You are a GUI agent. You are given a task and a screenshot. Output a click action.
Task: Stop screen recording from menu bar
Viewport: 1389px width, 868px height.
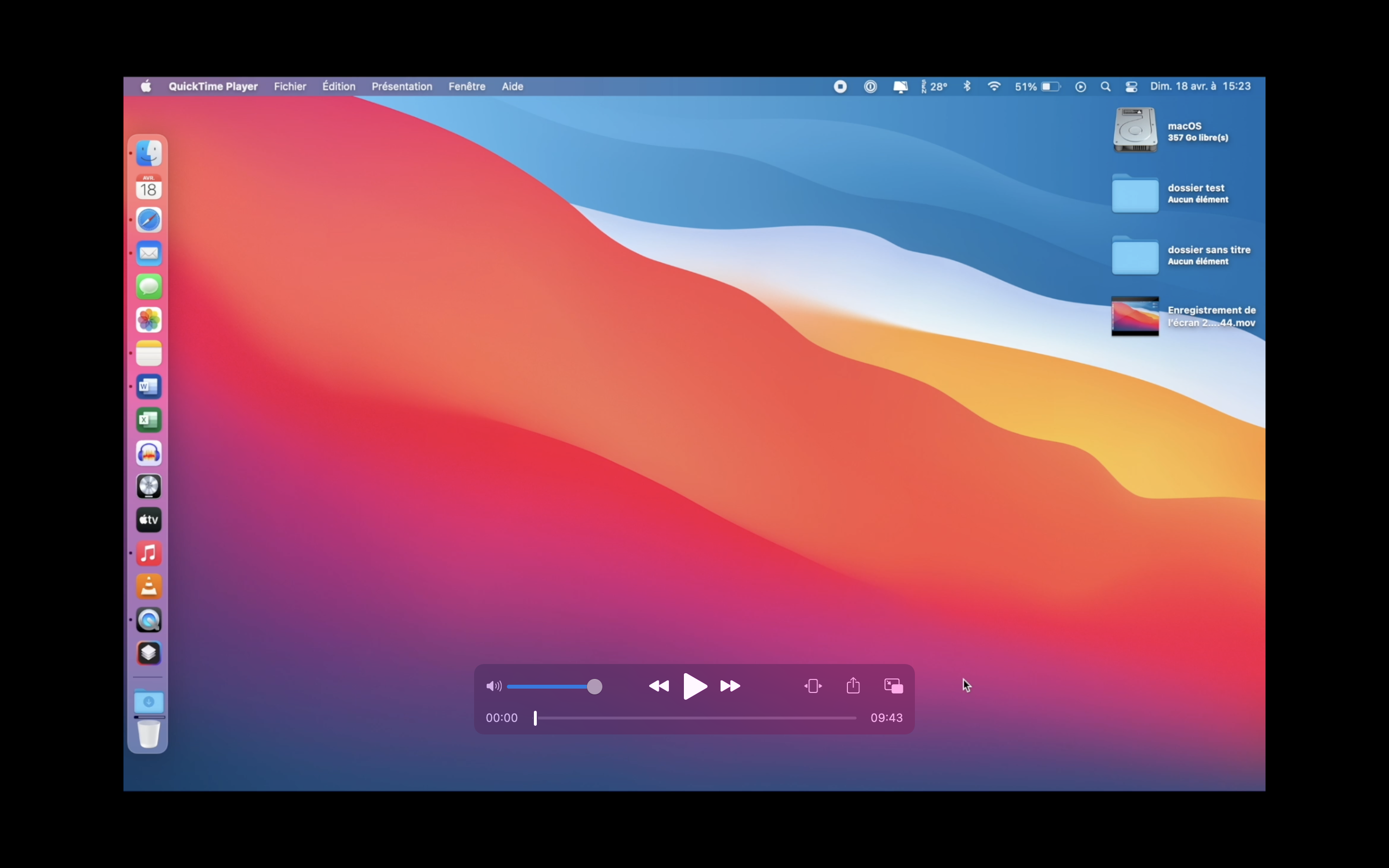[840, 86]
